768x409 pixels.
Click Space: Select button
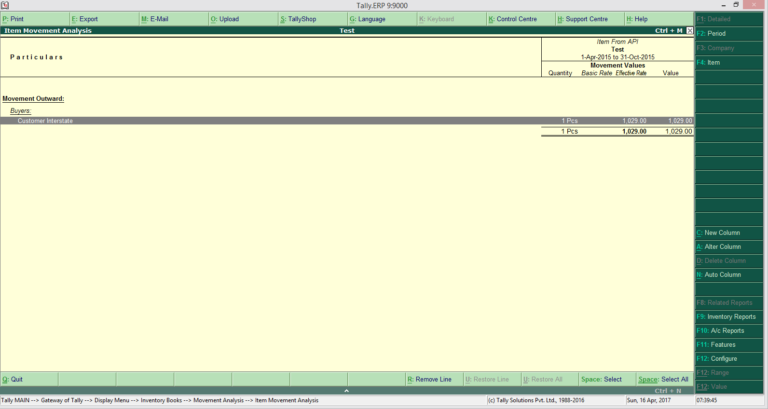point(607,379)
